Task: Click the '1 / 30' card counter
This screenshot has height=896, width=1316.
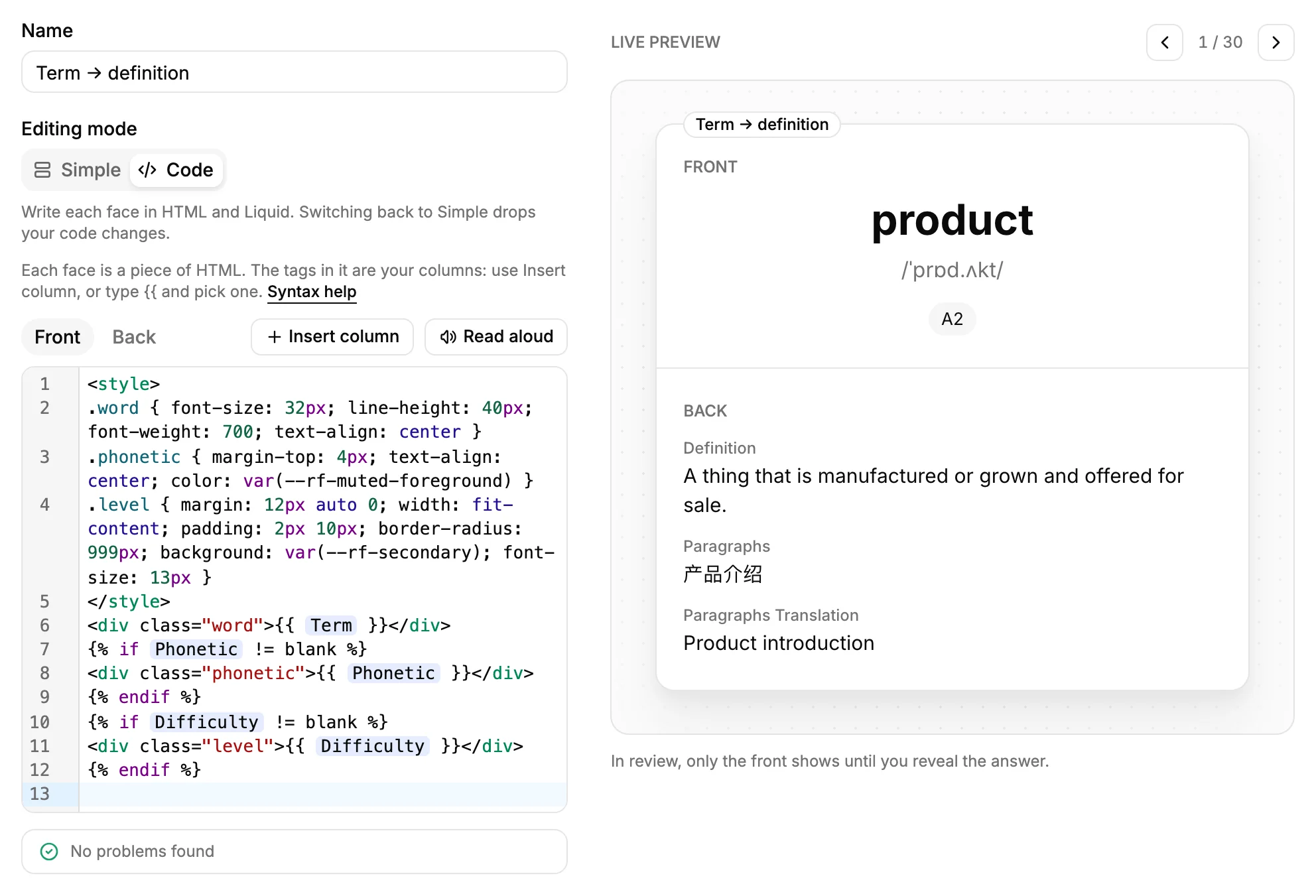Action: [x=1220, y=42]
